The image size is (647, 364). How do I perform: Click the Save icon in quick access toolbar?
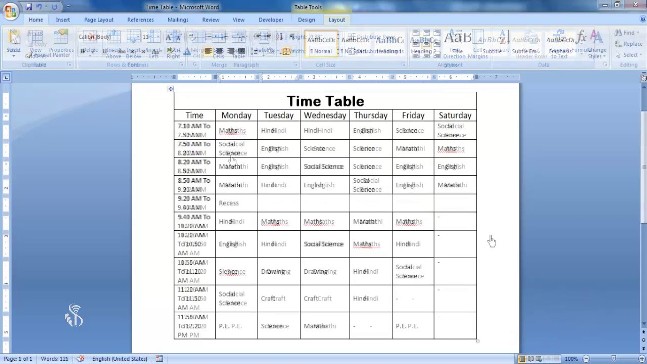(29, 7)
